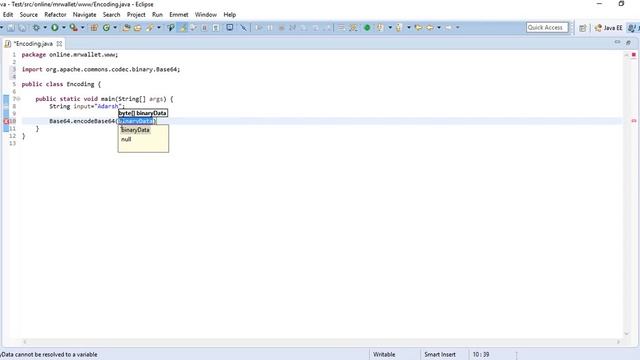Click the Terminate debug icon
Image resolution: width=640 pixels, height=360 pixels.
click(x=281, y=28)
